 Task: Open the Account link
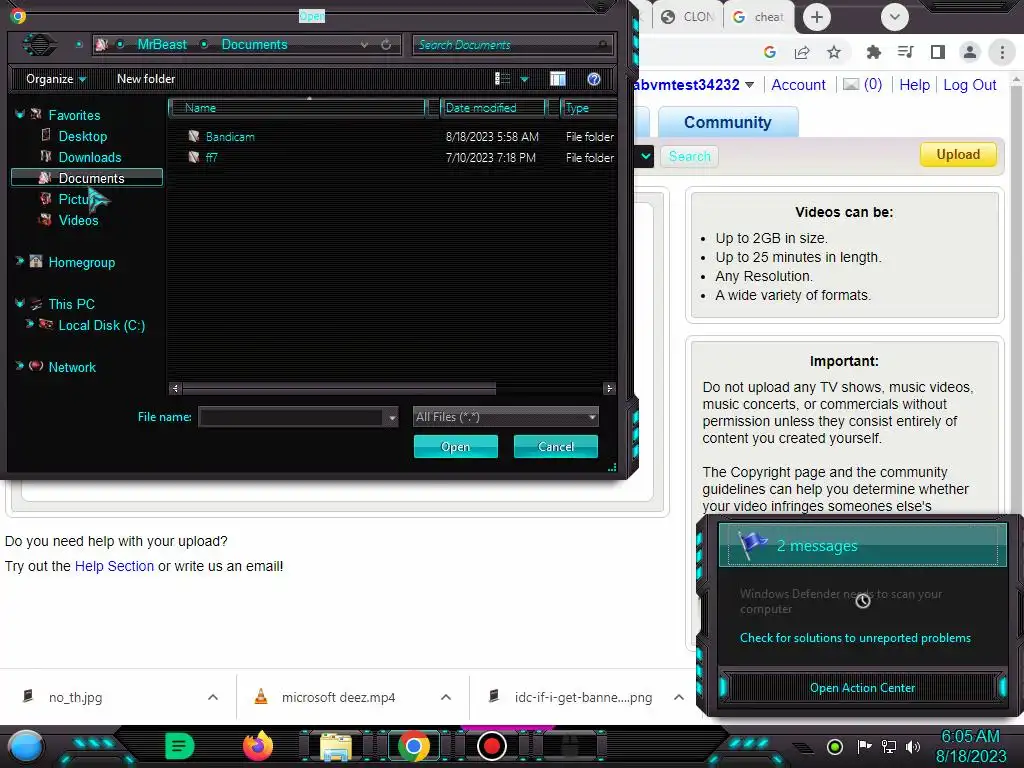coord(798,85)
